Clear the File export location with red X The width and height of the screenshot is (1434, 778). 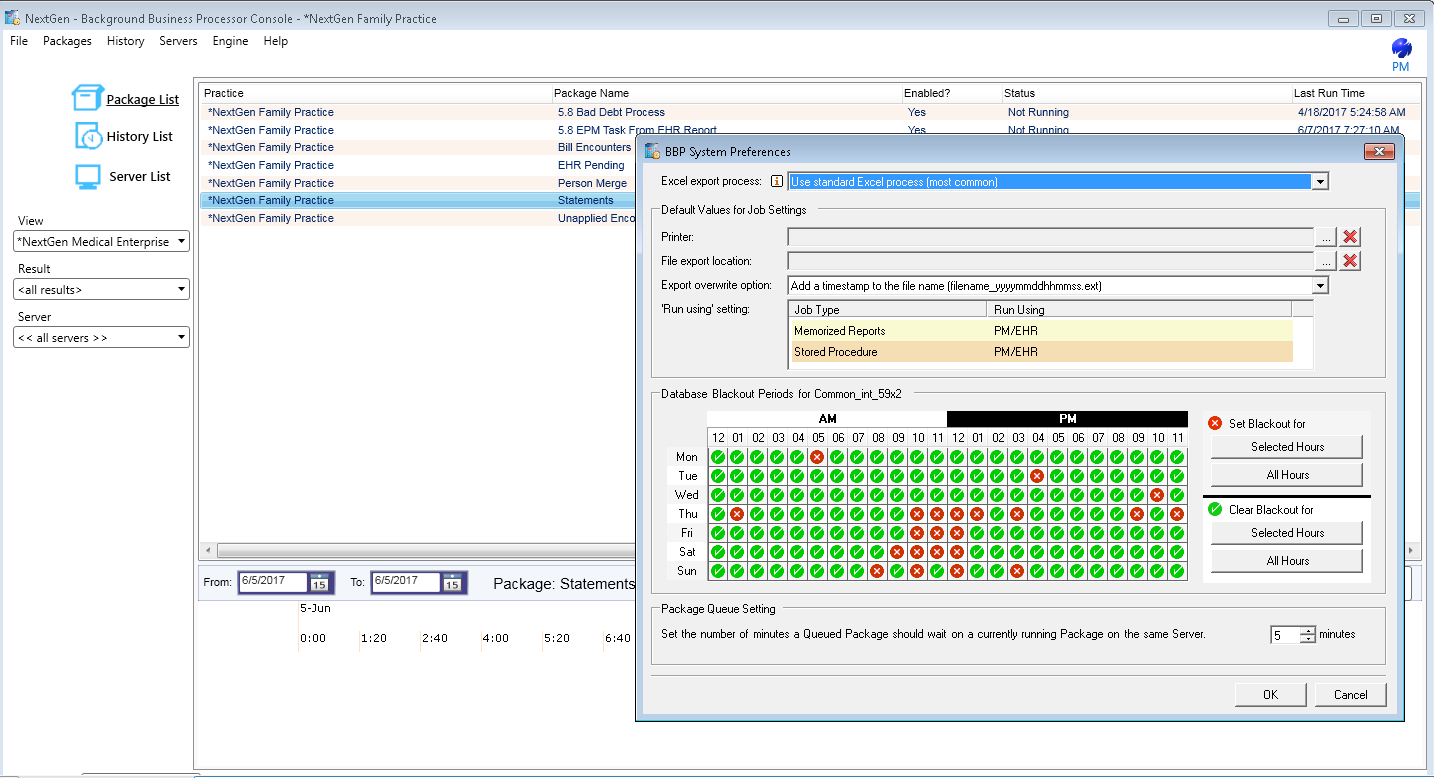1350,261
